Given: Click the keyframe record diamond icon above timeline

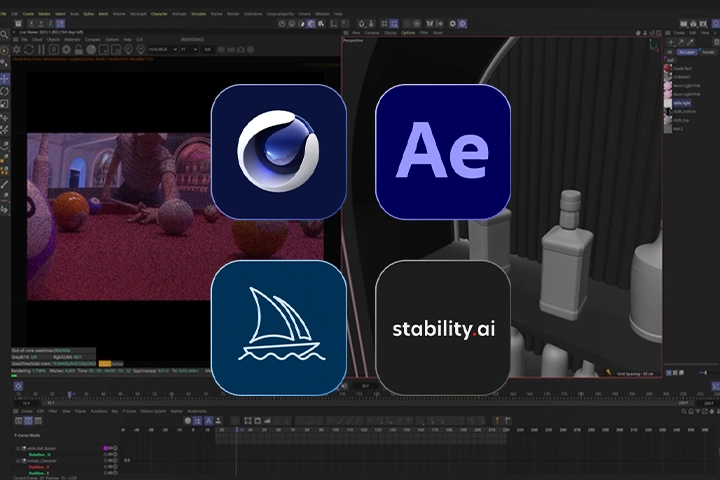Looking at the screenshot, I should [x=18, y=386].
